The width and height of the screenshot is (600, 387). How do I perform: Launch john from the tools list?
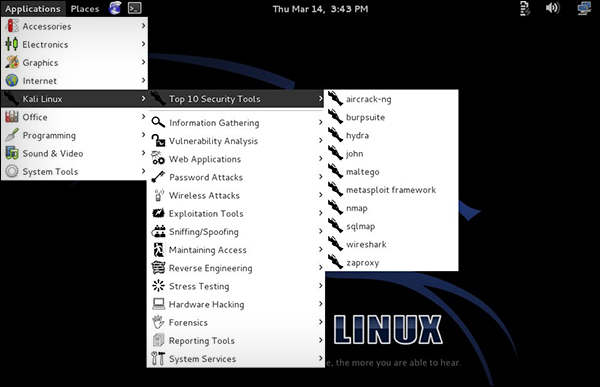click(391, 153)
